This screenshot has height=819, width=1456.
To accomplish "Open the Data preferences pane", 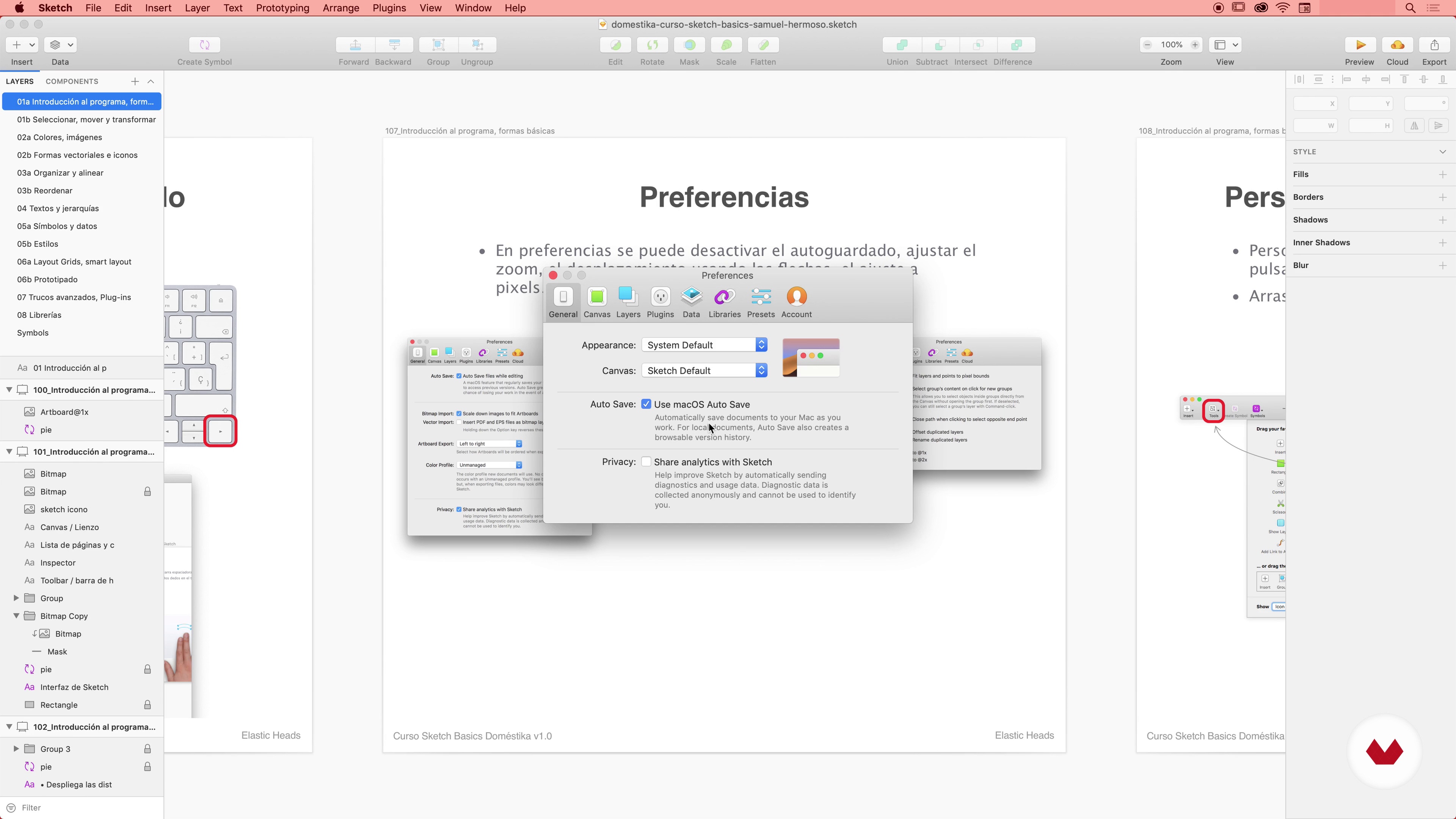I will click(x=691, y=303).
